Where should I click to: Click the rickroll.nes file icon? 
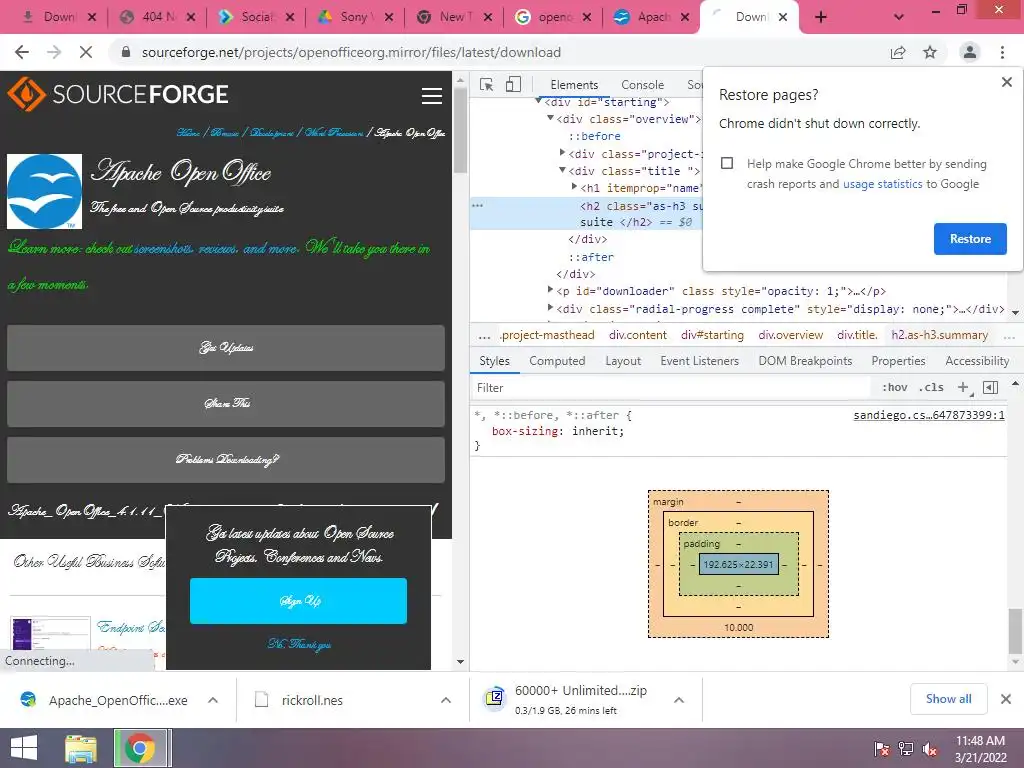click(x=261, y=700)
